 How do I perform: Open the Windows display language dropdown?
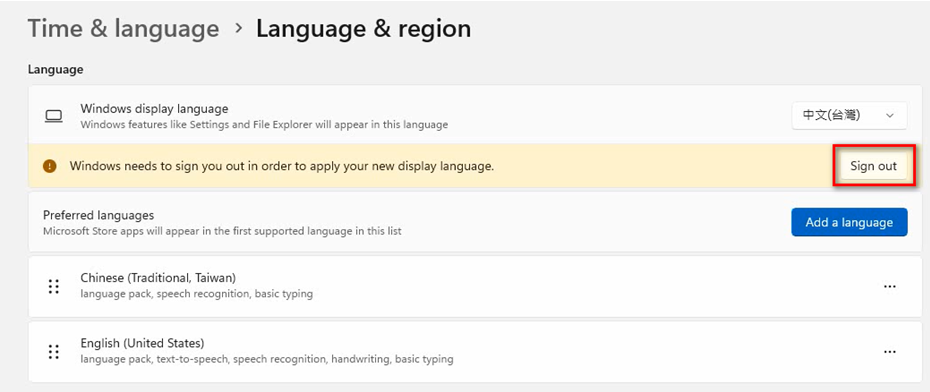point(849,116)
